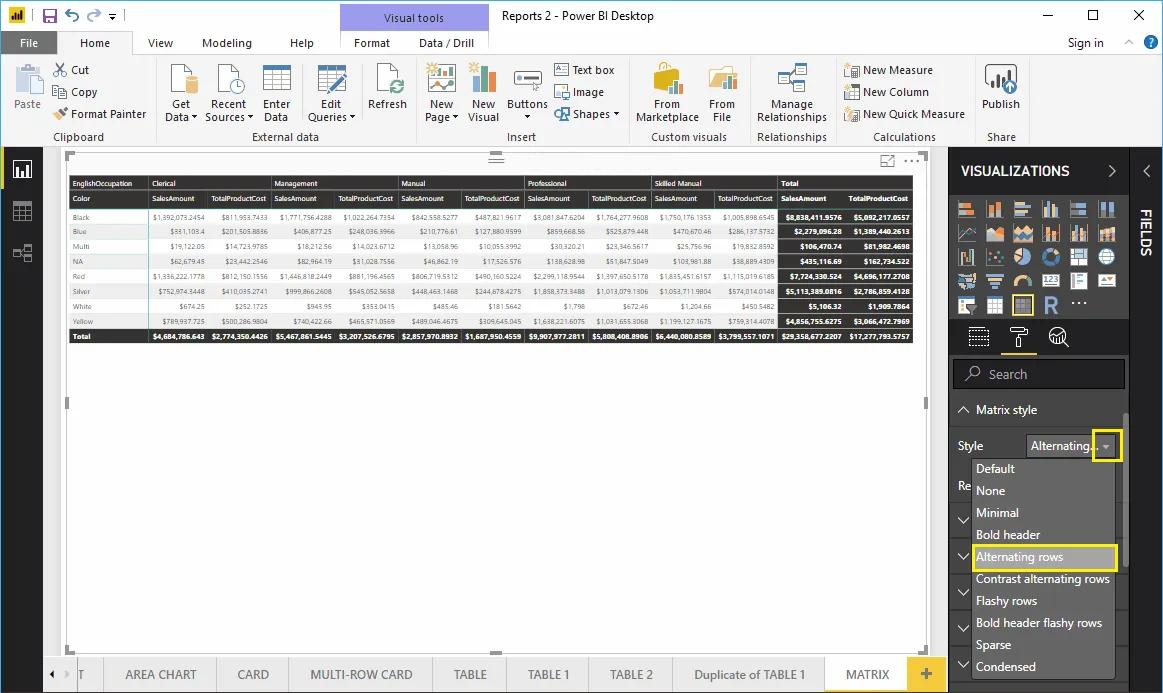Switch to the Modeling ribbon tab
Screen dimensions: 1163x693
[227, 43]
